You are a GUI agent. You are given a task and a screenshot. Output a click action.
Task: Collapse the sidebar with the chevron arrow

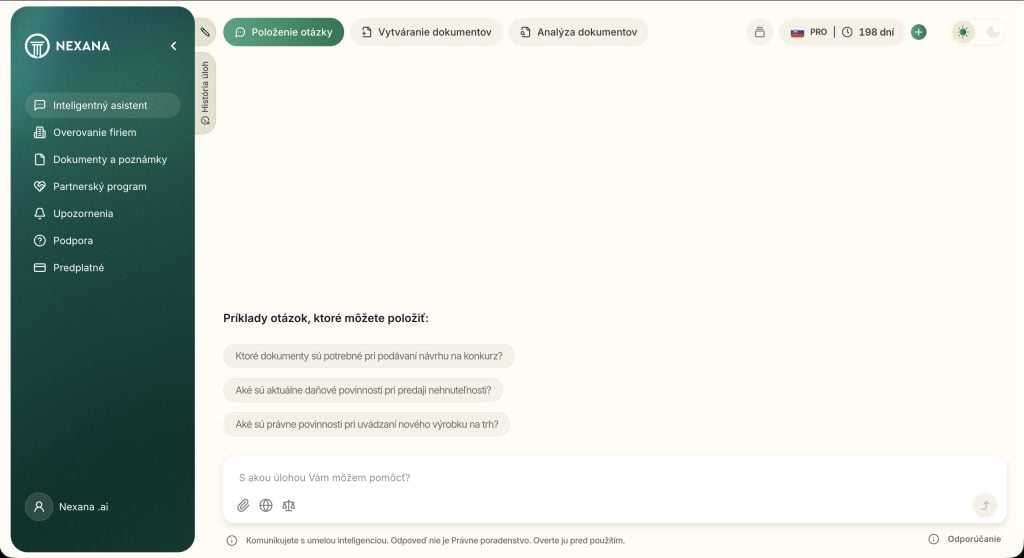(173, 46)
